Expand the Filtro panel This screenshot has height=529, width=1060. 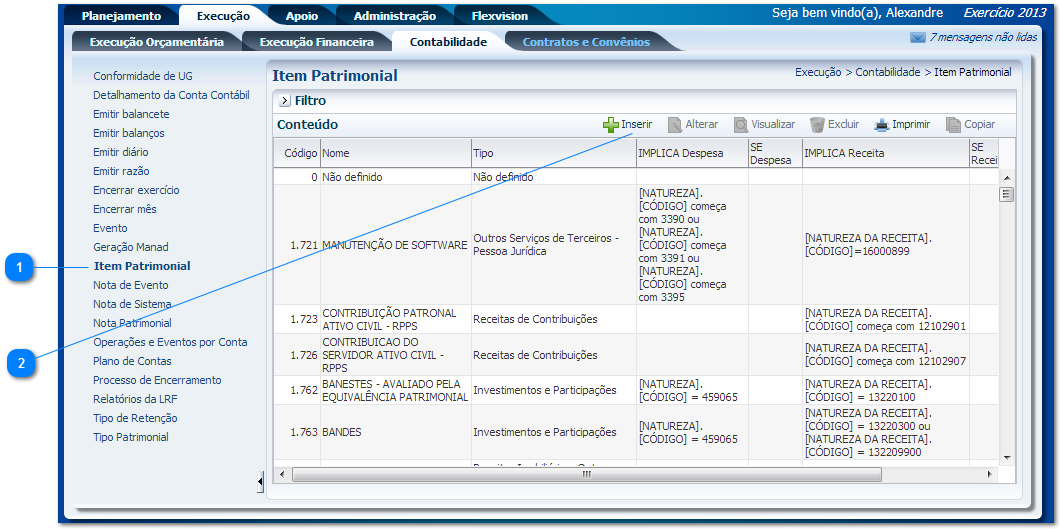click(285, 101)
